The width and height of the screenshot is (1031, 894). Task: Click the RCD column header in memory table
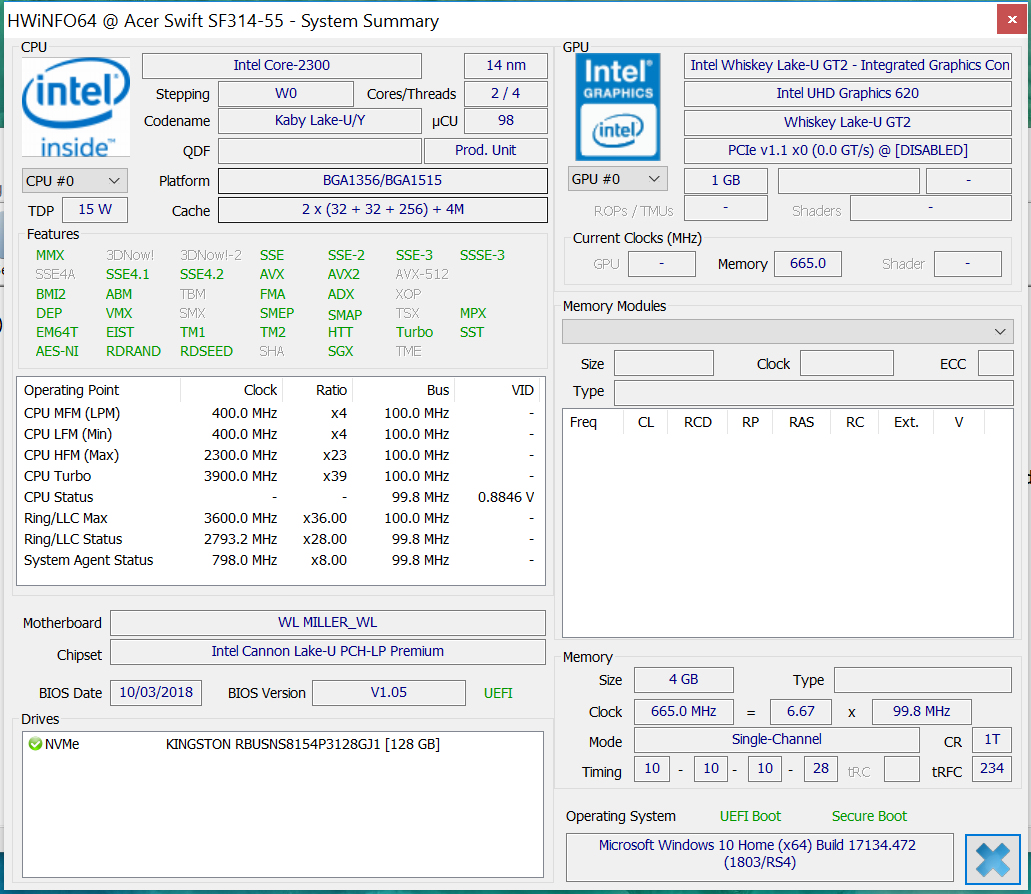(x=697, y=422)
